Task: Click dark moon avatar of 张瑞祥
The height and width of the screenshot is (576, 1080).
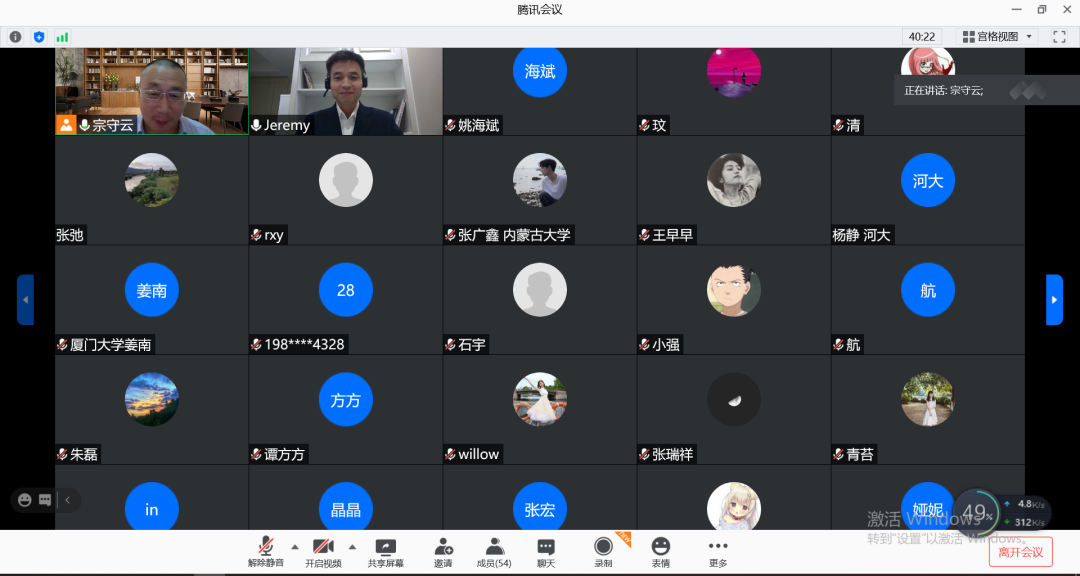Action: [x=734, y=400]
